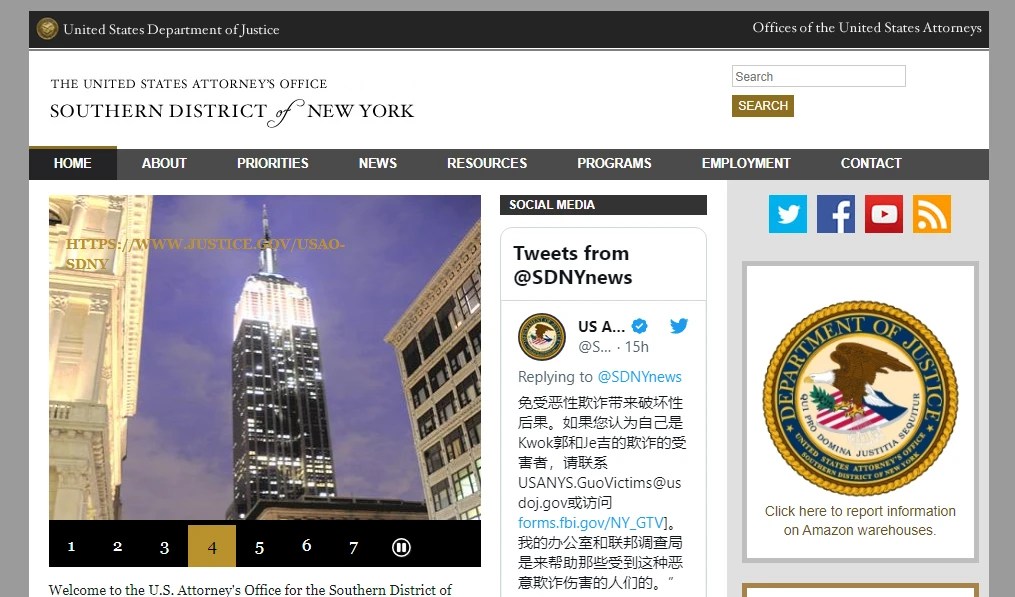Screen dimensions: 1015x597
Task: Select highlighted slide 4 indicator
Action: 212,546
